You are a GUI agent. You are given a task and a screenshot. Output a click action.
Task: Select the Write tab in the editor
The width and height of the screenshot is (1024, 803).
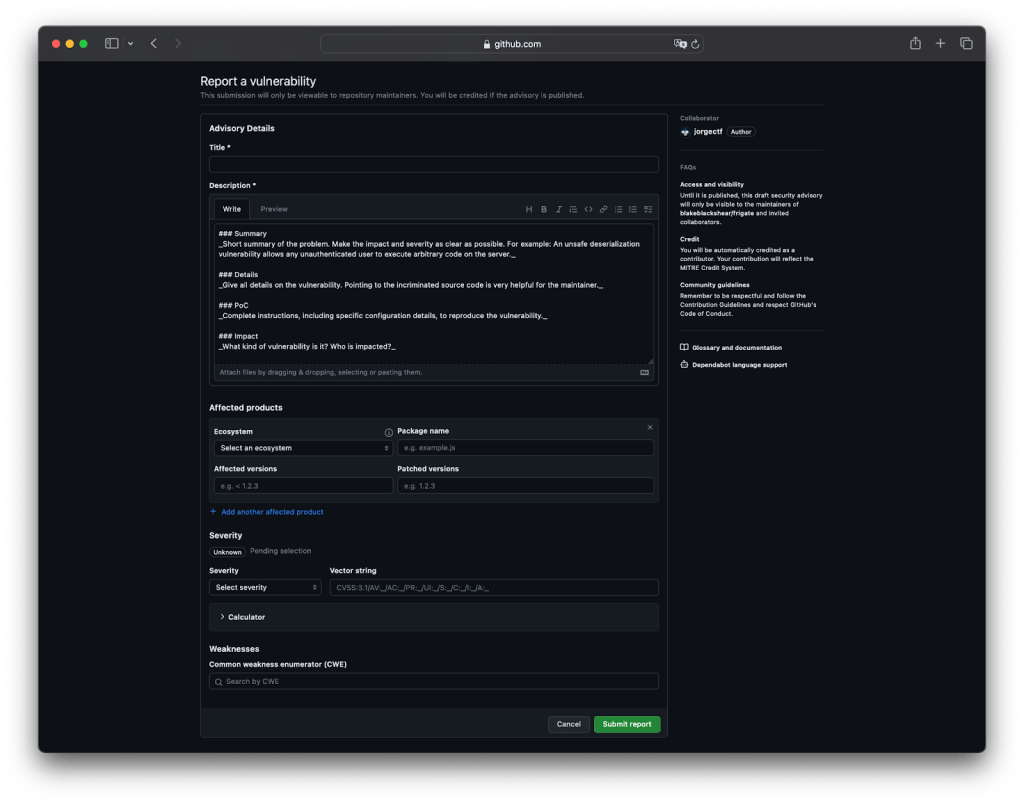pyautogui.click(x=231, y=209)
